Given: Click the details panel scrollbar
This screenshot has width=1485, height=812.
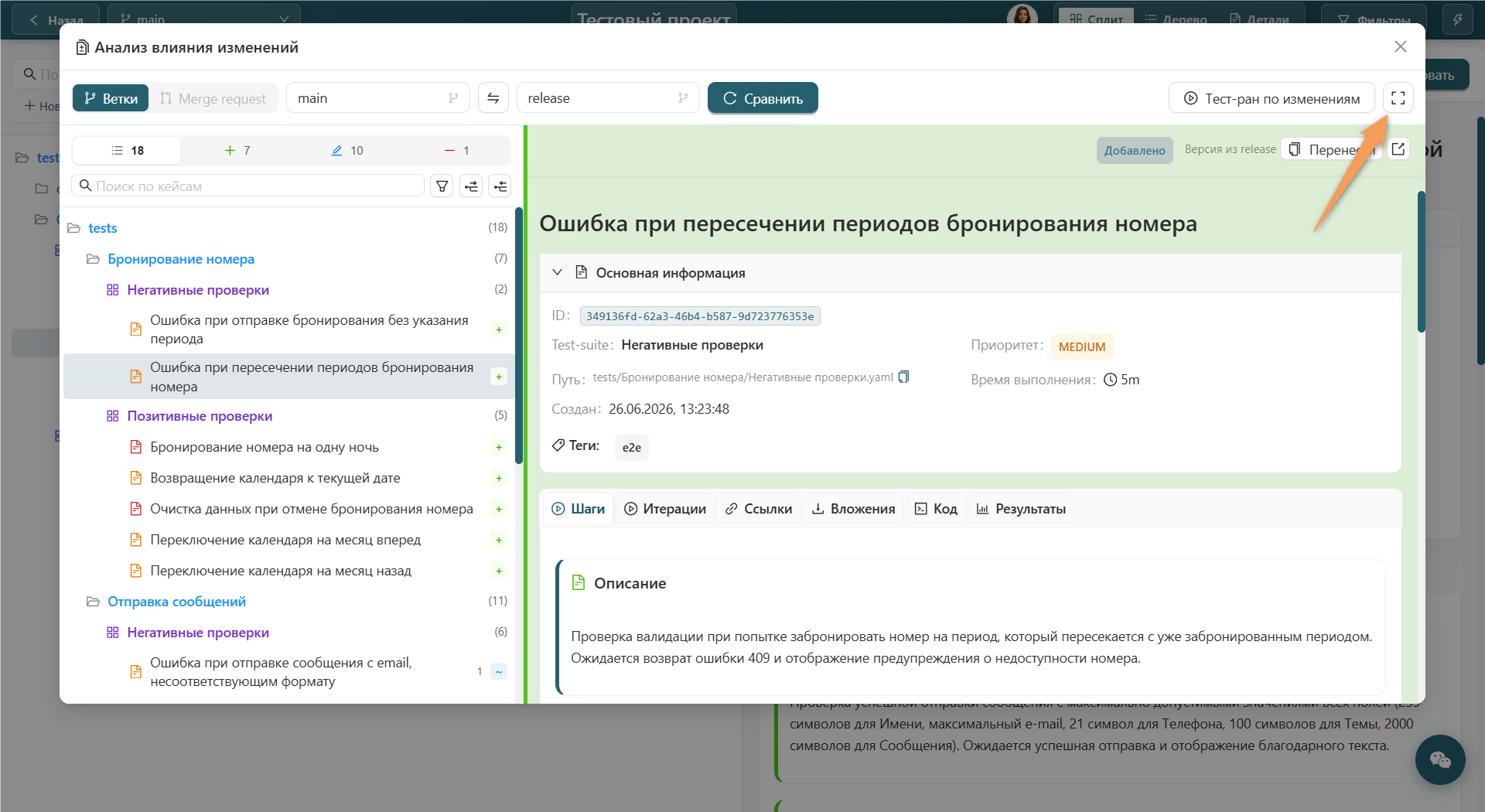Looking at the screenshot, I should click(x=1421, y=262).
